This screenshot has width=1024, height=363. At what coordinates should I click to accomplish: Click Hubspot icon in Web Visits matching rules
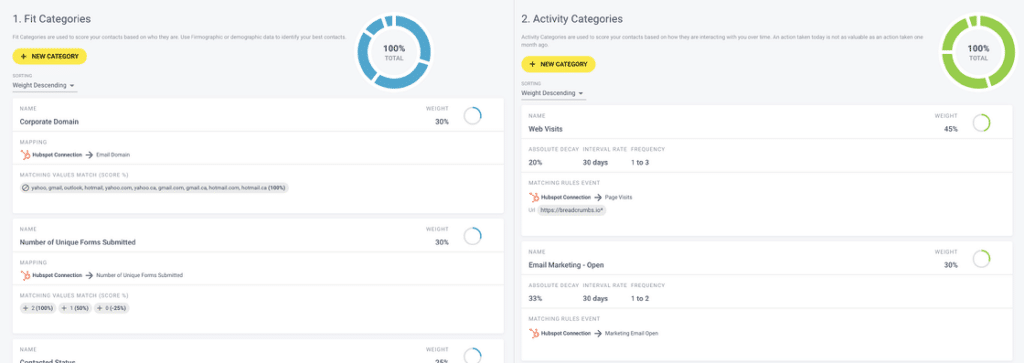tap(534, 197)
